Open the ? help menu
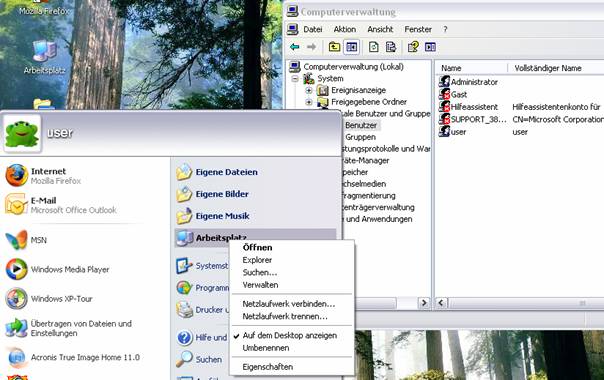The image size is (604, 380). [x=445, y=29]
